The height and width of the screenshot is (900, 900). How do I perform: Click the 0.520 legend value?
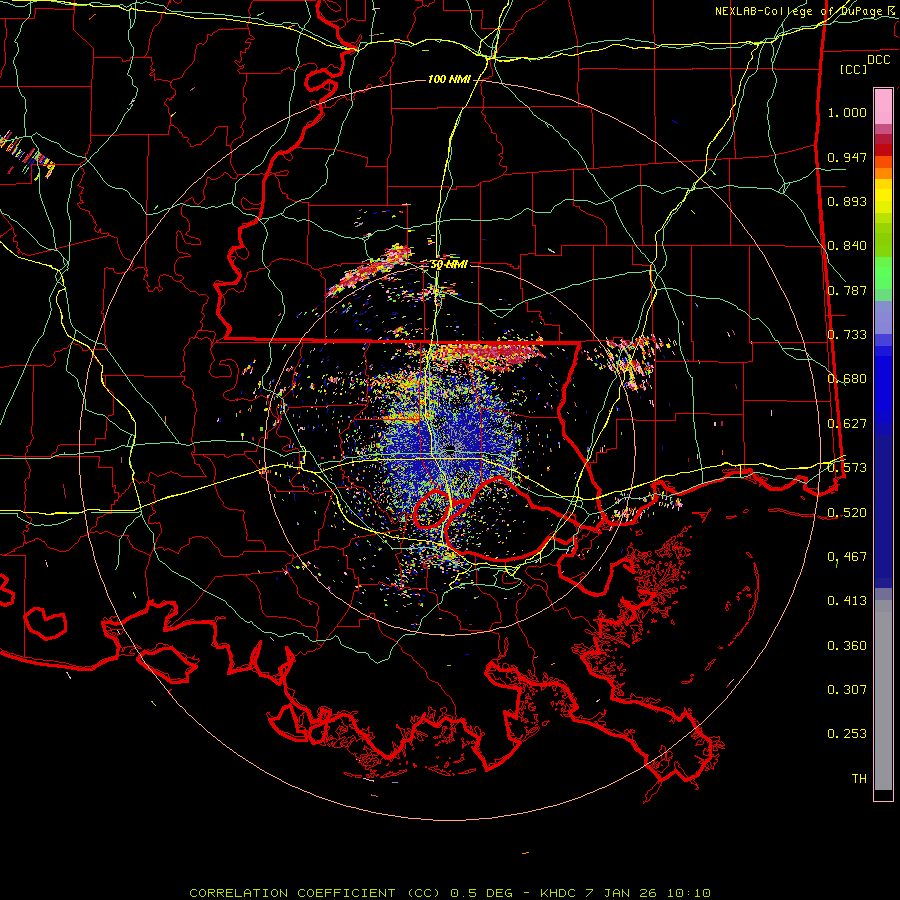[847, 513]
